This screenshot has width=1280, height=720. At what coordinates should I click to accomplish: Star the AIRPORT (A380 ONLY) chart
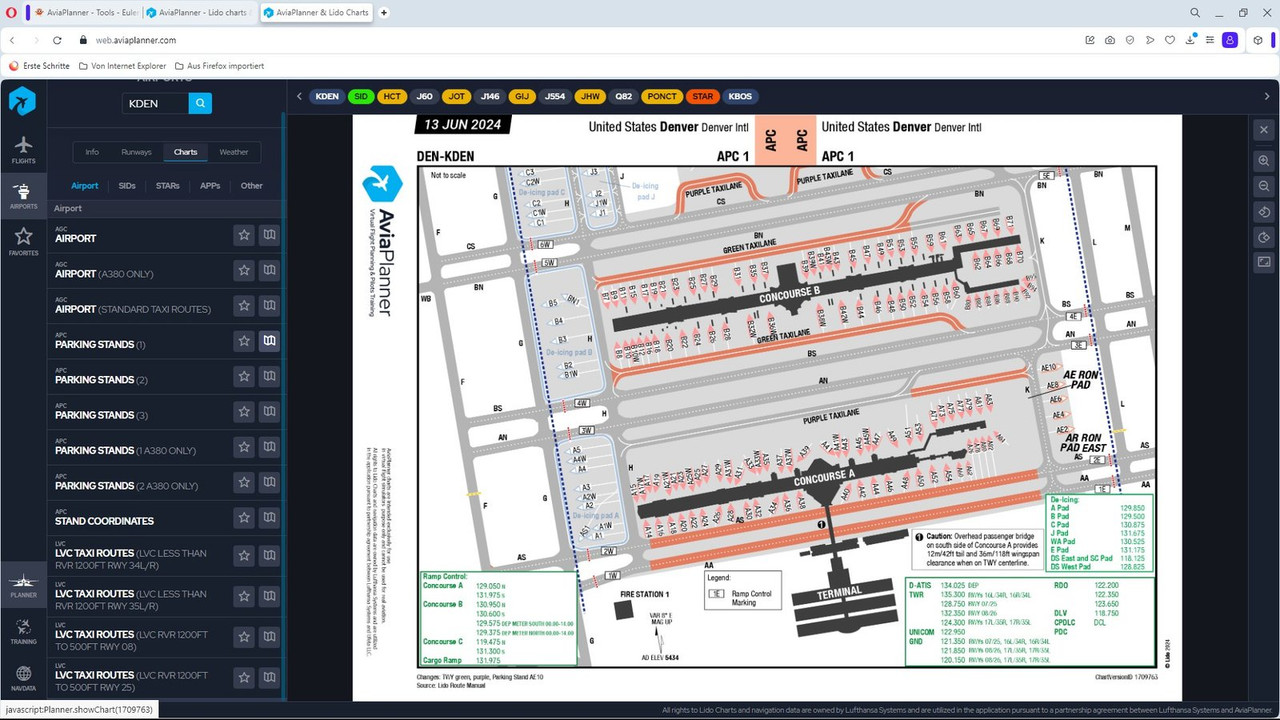(x=243, y=270)
